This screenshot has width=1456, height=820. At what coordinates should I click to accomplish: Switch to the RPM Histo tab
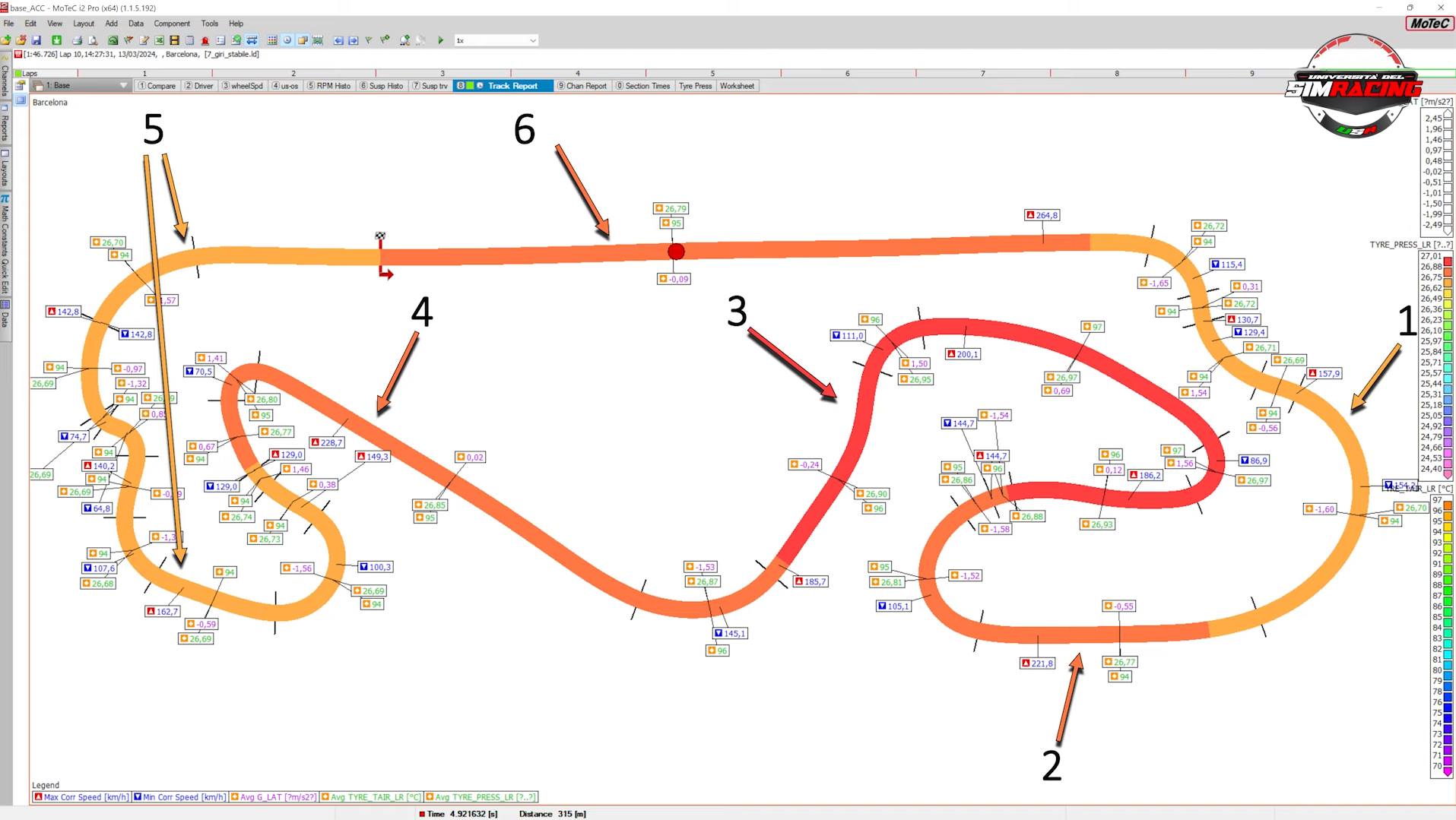328,86
